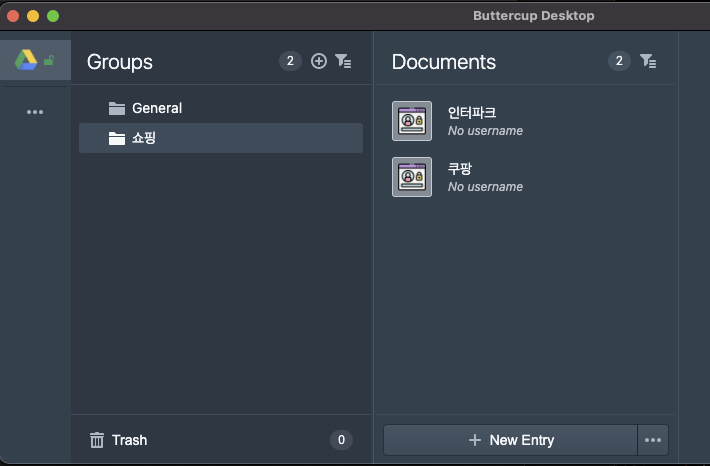This screenshot has width=710, height=466.
Task: Add a new group with plus icon
Action: point(319,61)
